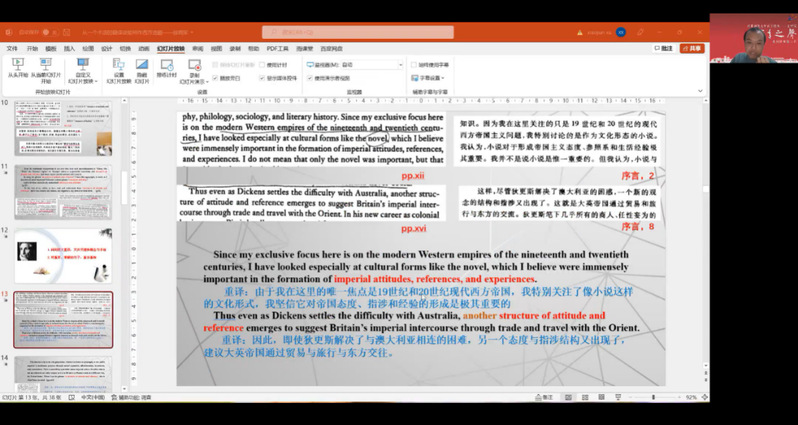This screenshot has height=425, width=798.
Task: Switch to the View (视图) tab
Action: pyautogui.click(x=216, y=49)
